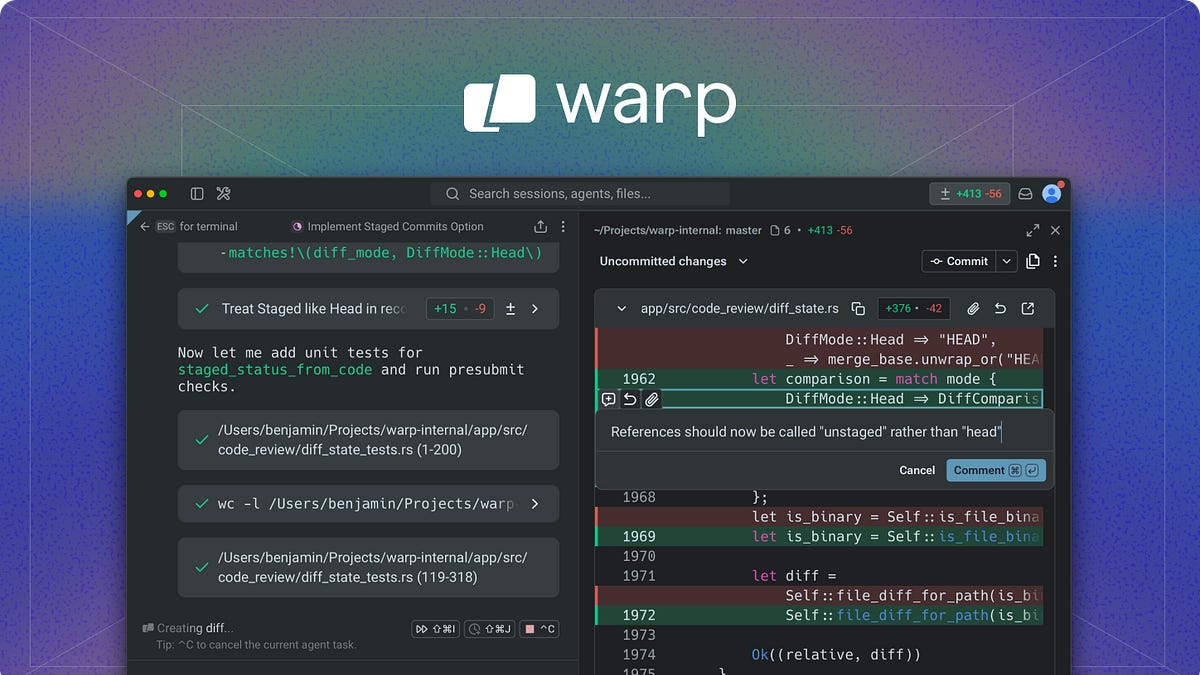Open the Uncommitted changes dropdown

tap(673, 261)
